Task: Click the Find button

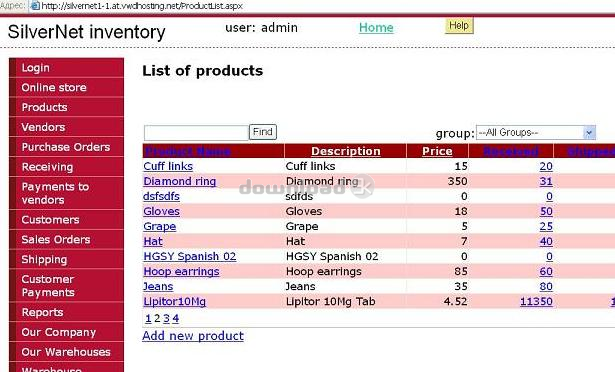Action: [x=263, y=132]
